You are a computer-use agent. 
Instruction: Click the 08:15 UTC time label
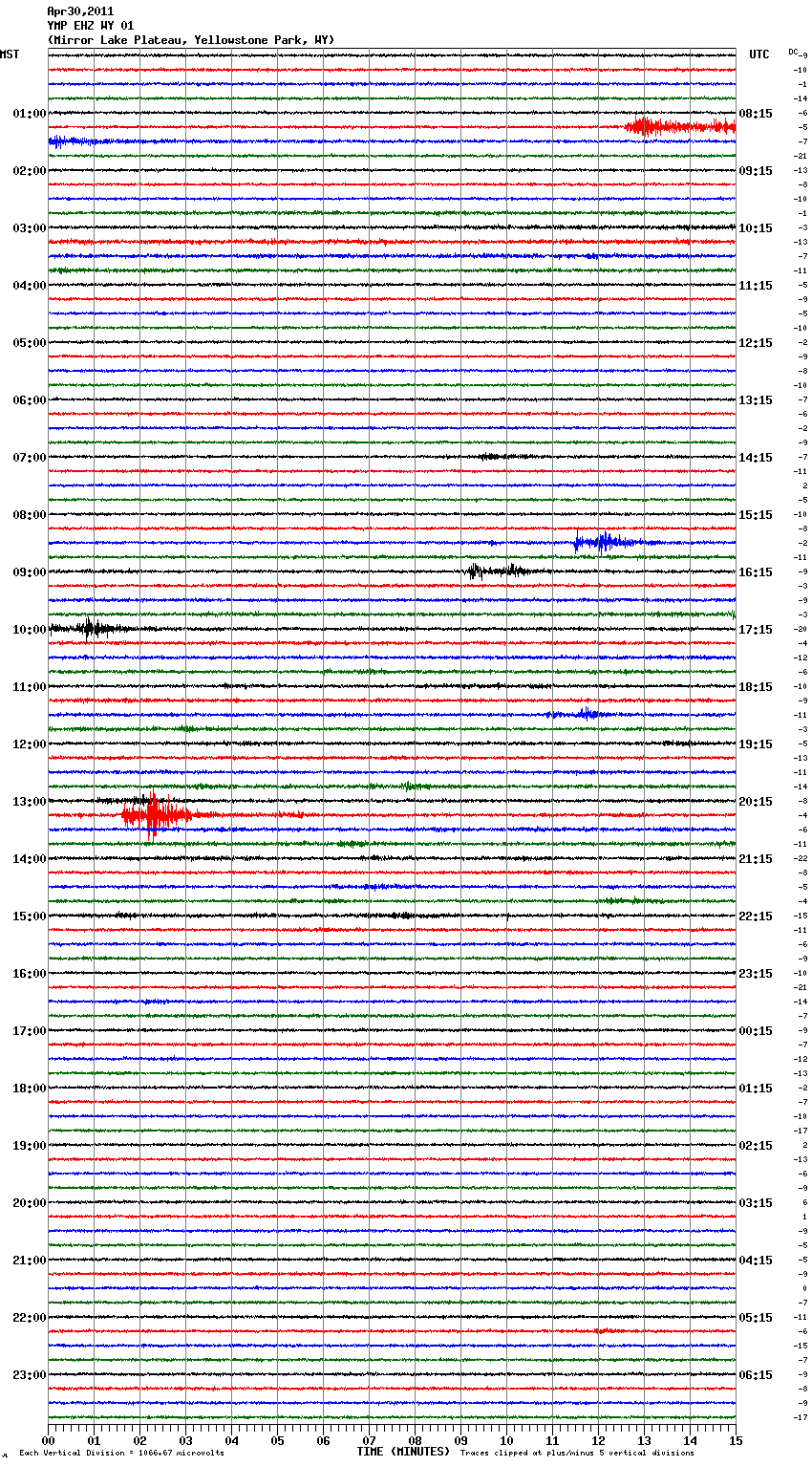click(756, 114)
